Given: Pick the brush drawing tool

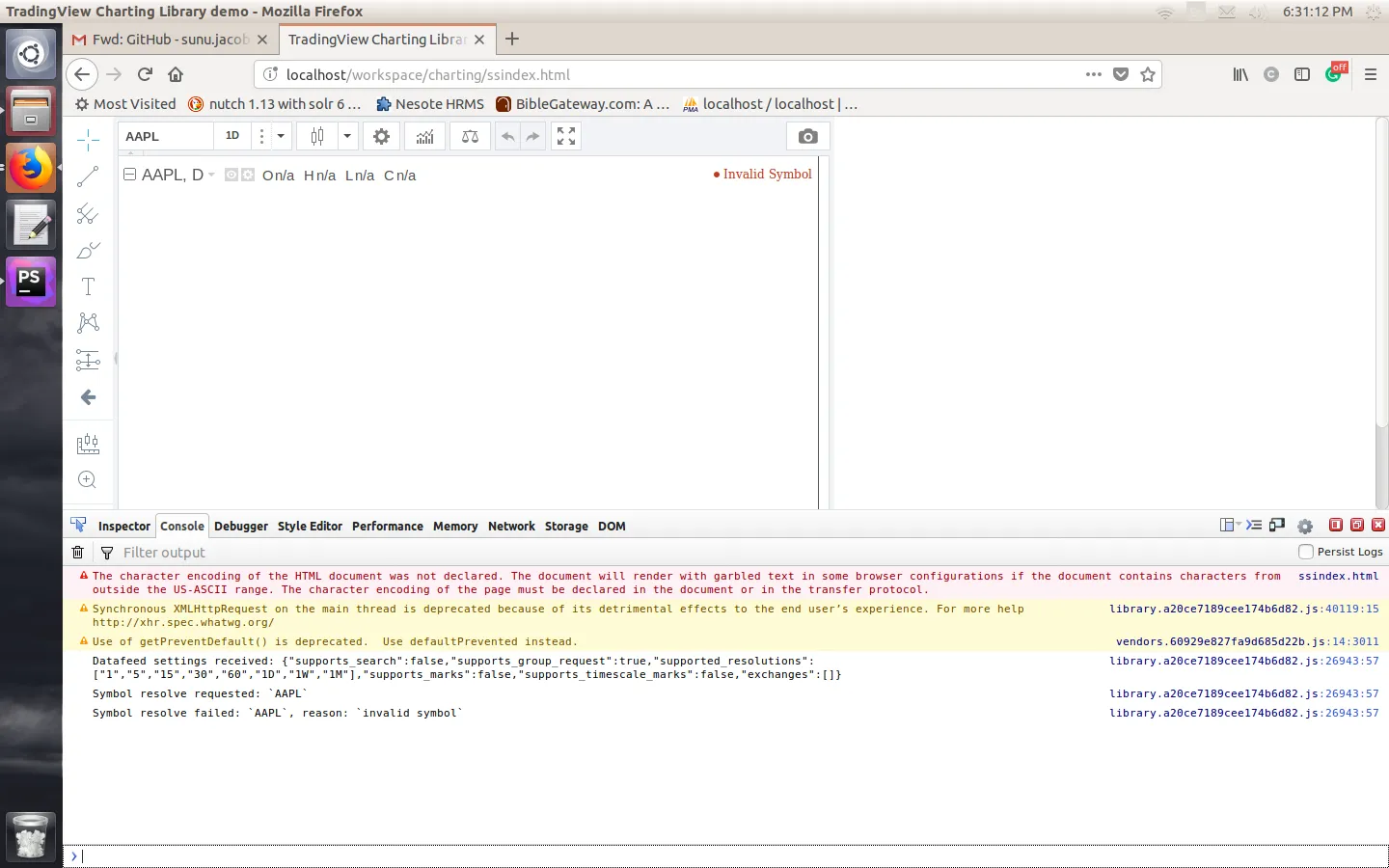Looking at the screenshot, I should point(88,250).
